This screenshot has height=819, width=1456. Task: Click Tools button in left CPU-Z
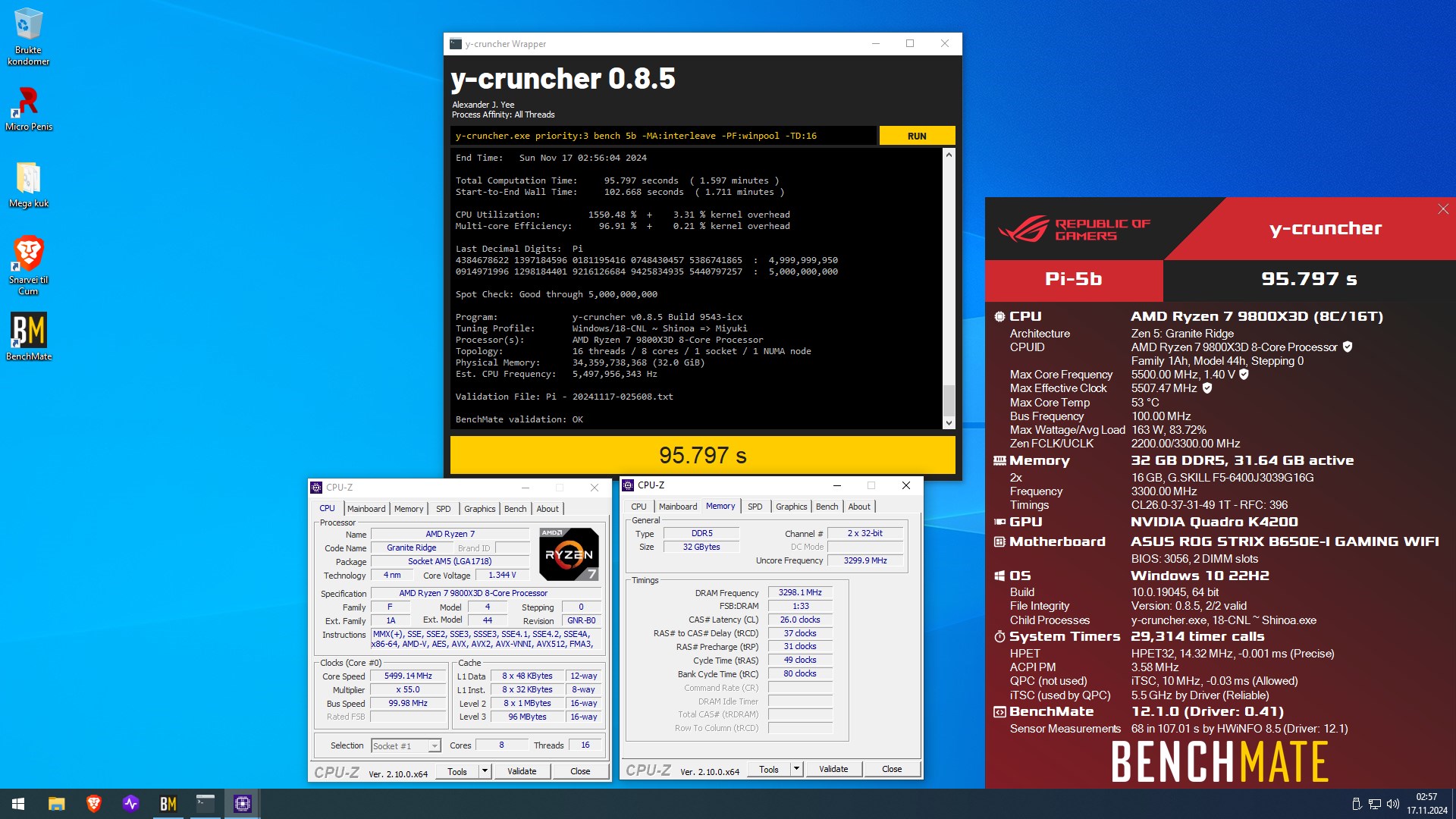[457, 771]
